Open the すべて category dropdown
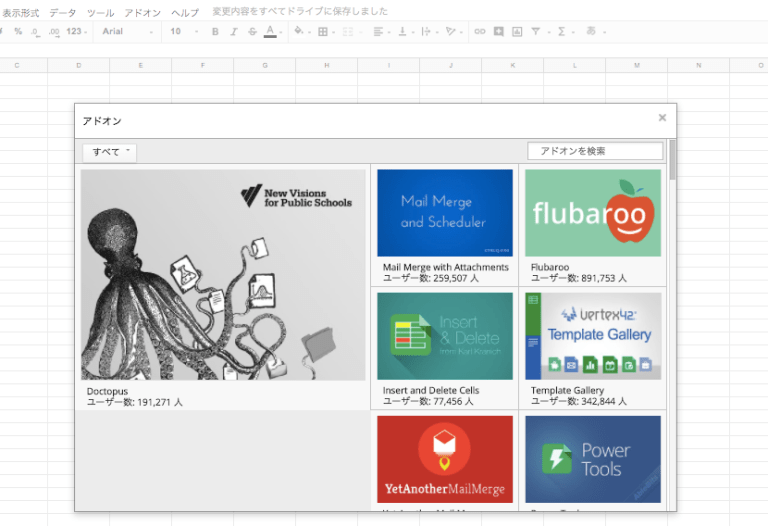 point(110,152)
